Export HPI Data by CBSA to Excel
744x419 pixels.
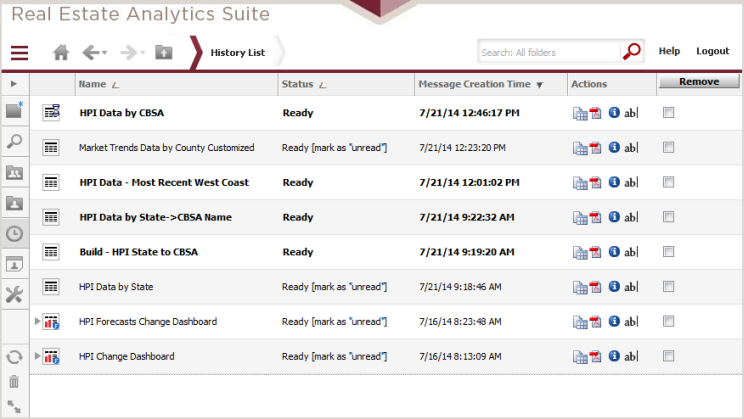pos(580,113)
